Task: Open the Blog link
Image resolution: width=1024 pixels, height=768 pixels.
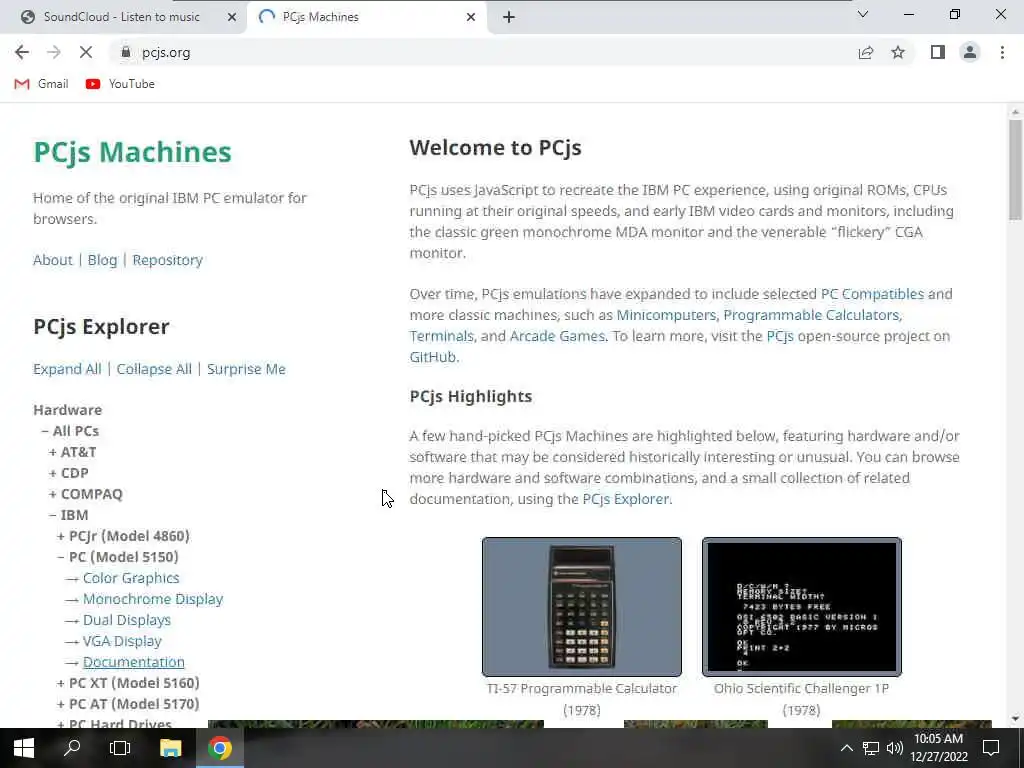Action: pyautogui.click(x=103, y=260)
